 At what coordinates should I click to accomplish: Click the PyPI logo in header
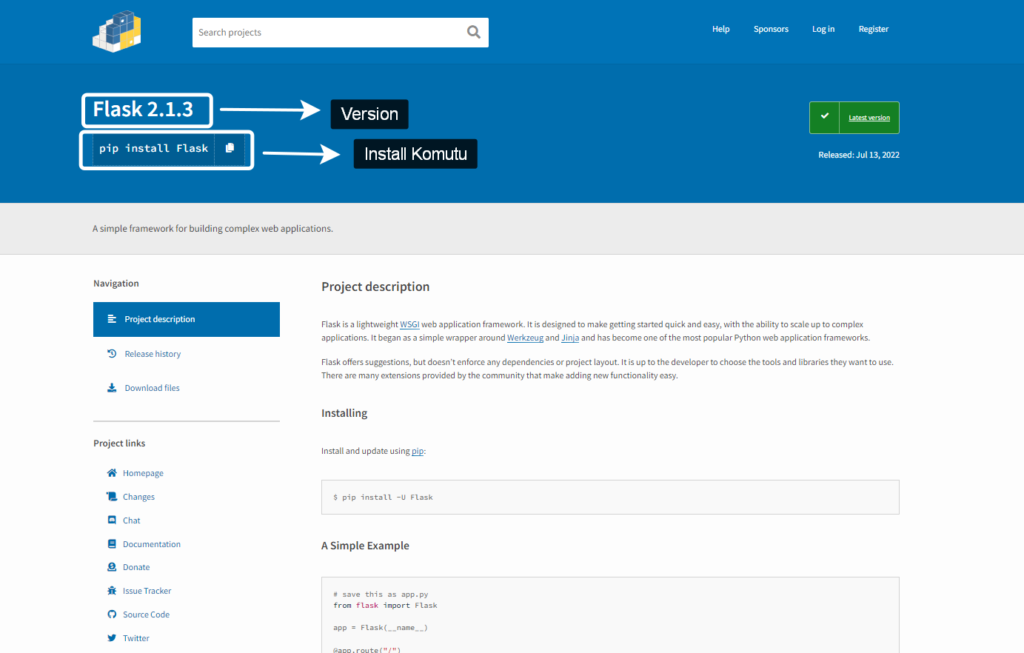[x=117, y=31]
